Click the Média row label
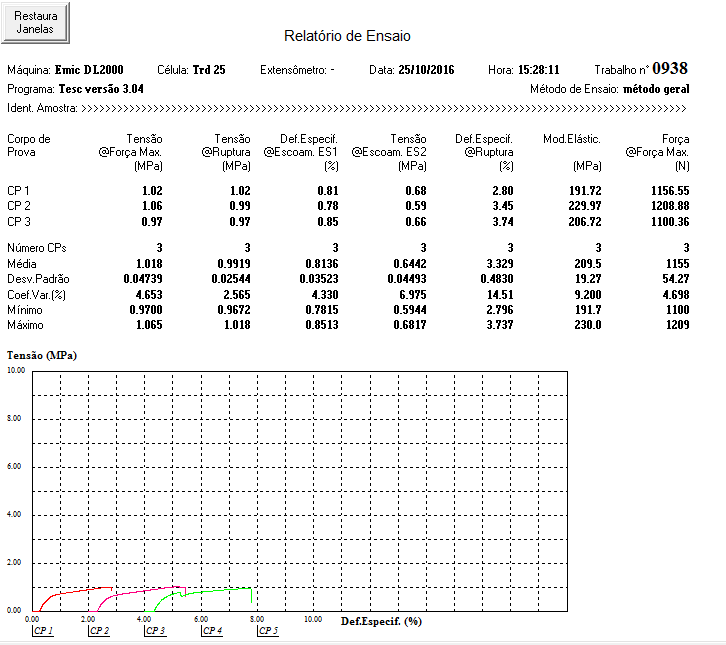Image resolution: width=726 pixels, height=645 pixels. (22, 264)
